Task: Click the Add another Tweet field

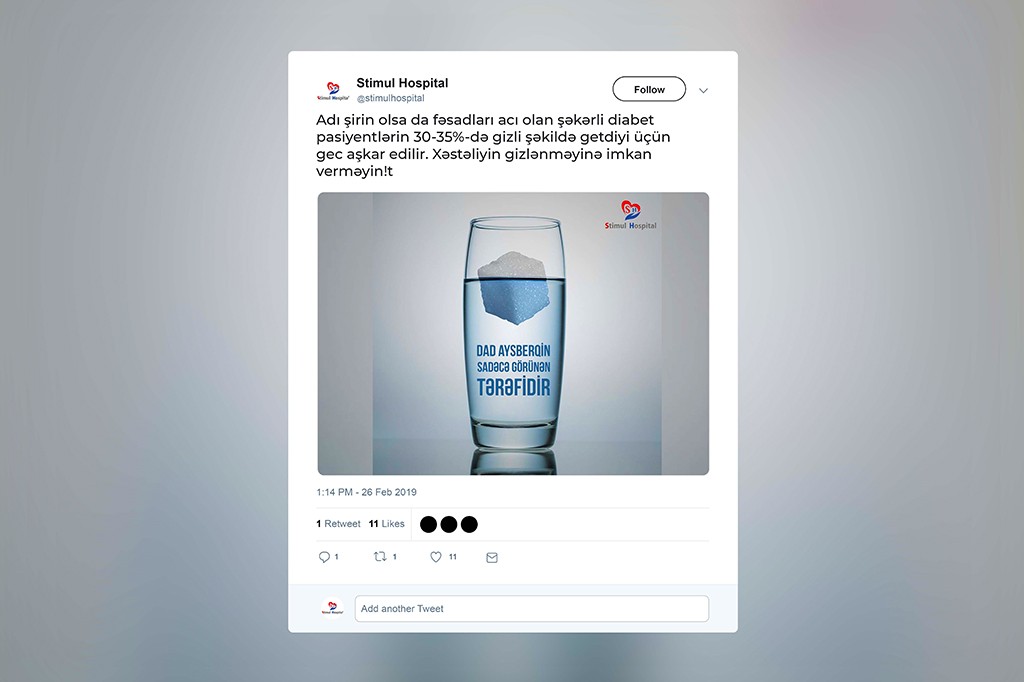Action: (532, 608)
